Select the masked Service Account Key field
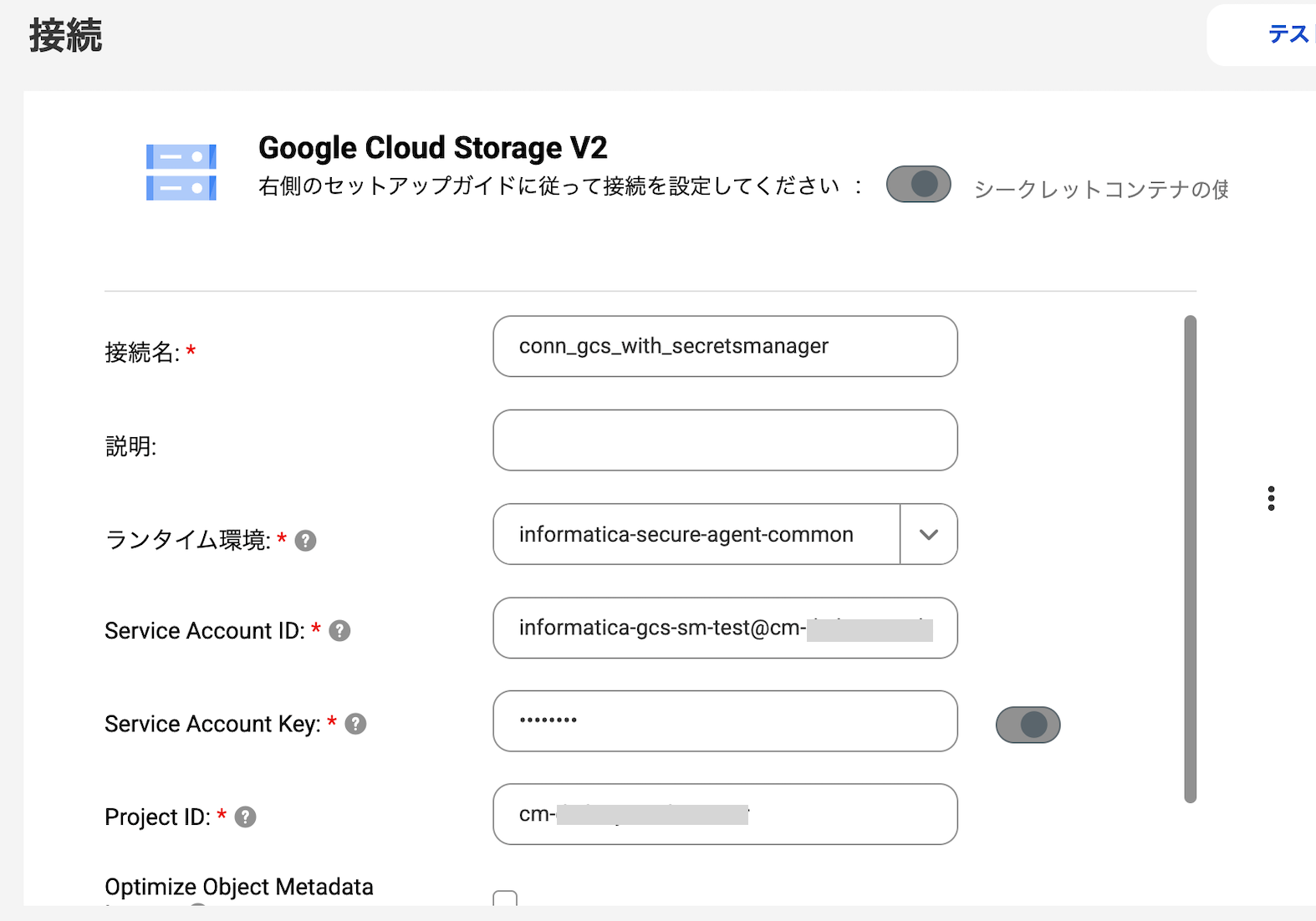Image resolution: width=1316 pixels, height=921 pixels. click(724, 721)
